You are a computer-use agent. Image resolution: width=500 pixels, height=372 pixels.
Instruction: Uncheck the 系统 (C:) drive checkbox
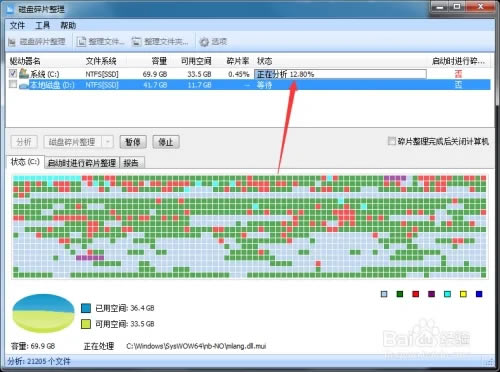pyautogui.click(x=13, y=73)
